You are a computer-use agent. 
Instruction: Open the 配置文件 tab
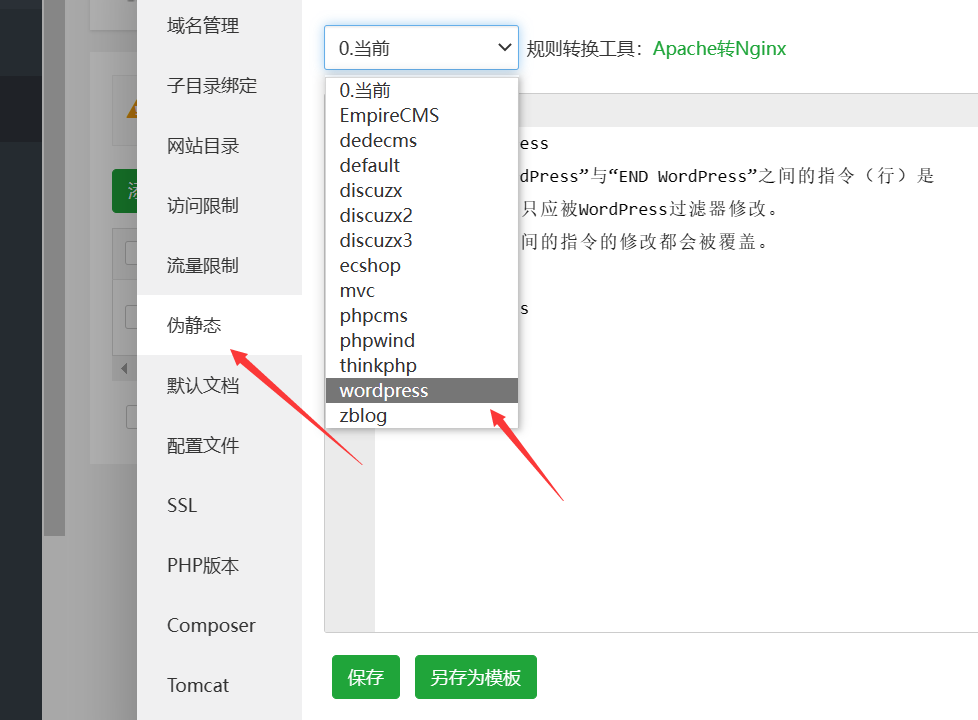tap(203, 445)
